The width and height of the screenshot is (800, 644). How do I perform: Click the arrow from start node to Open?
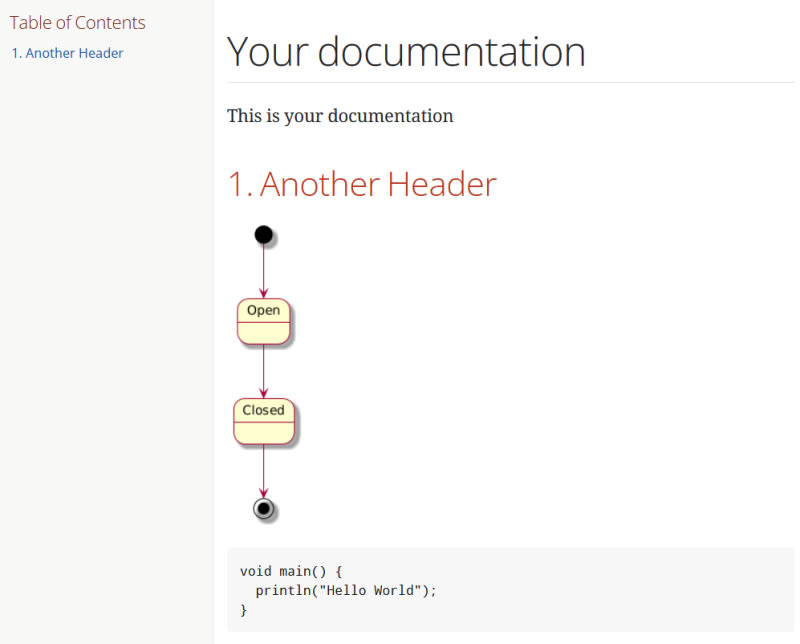(x=263, y=270)
